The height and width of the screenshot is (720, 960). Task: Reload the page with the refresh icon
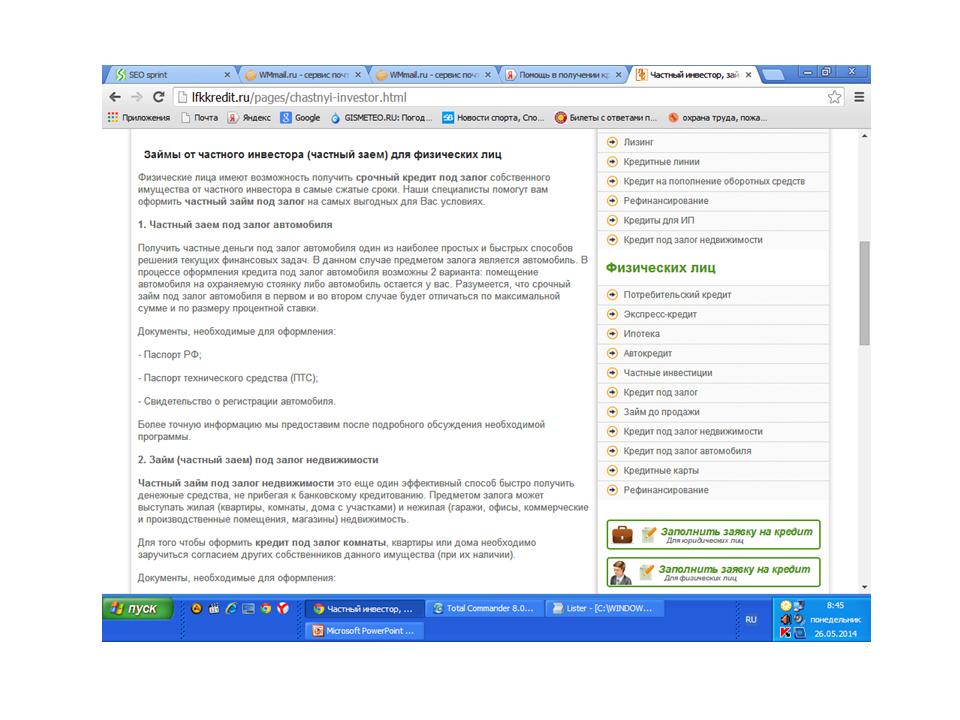click(159, 97)
